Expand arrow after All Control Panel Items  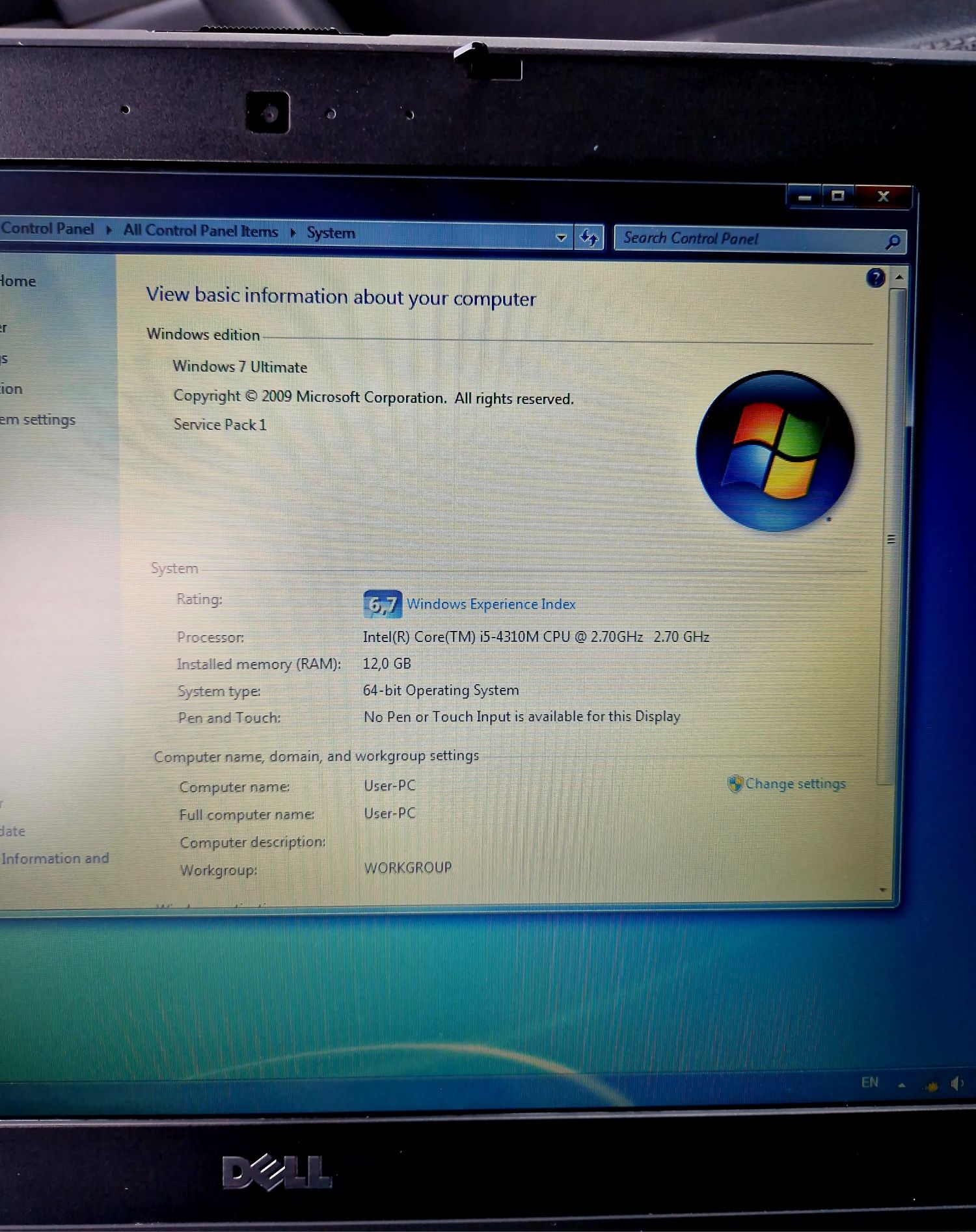click(293, 232)
